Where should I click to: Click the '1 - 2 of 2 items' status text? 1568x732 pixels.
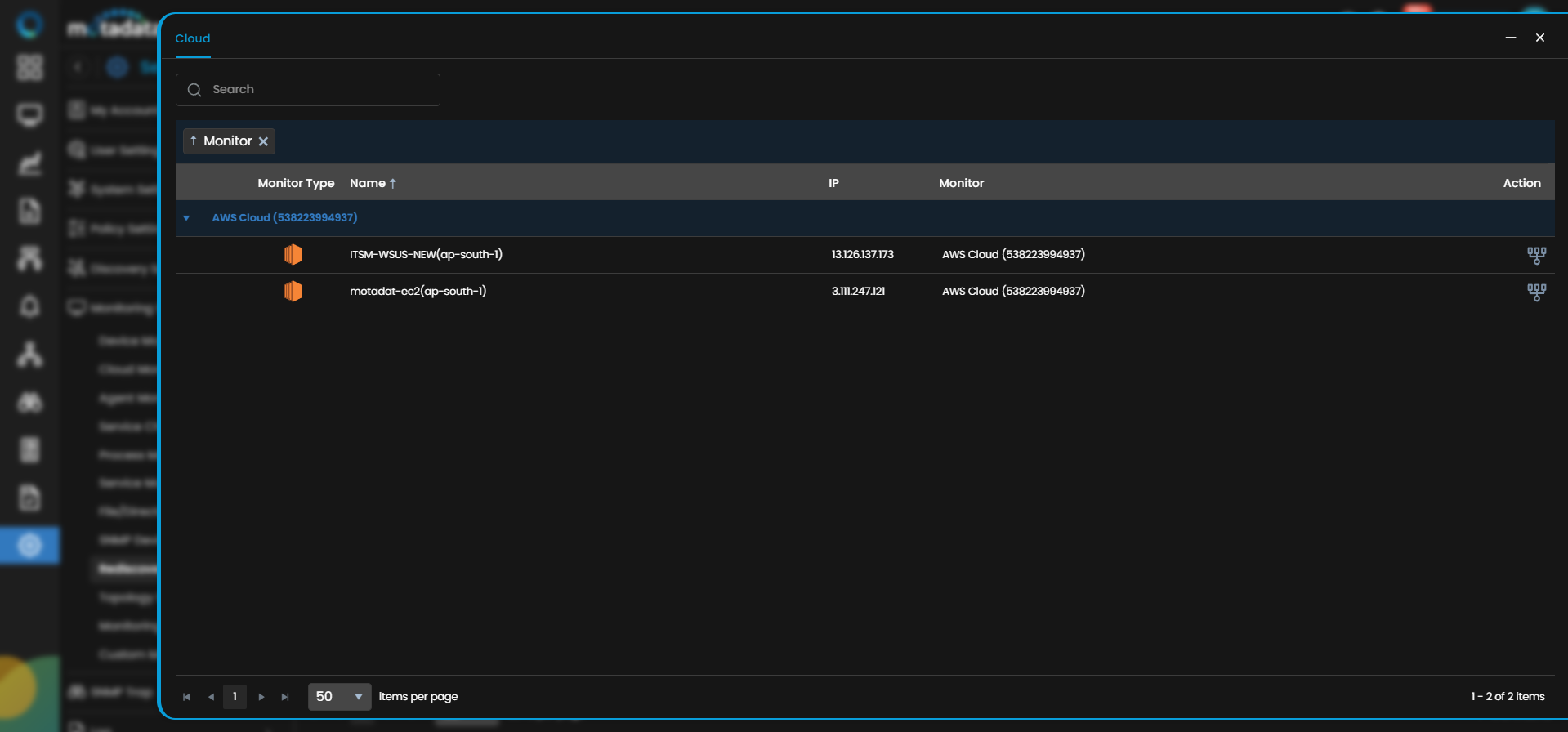pos(1508,697)
